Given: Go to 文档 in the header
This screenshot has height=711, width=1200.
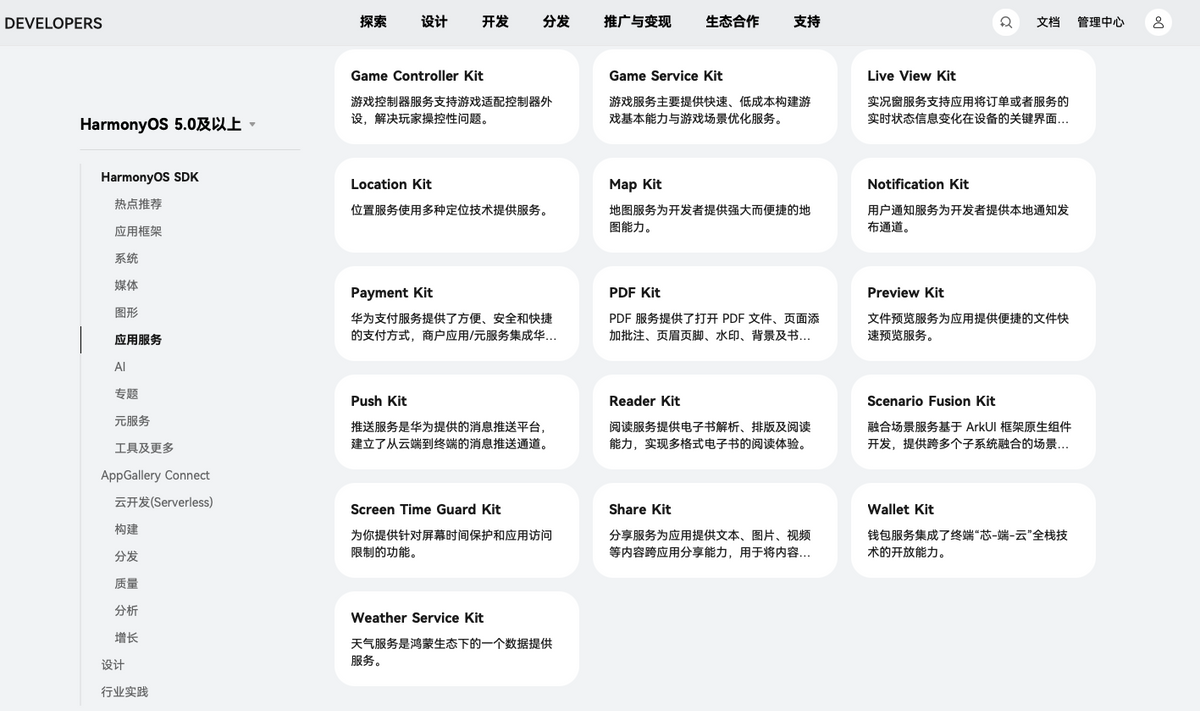Looking at the screenshot, I should pos(1048,22).
